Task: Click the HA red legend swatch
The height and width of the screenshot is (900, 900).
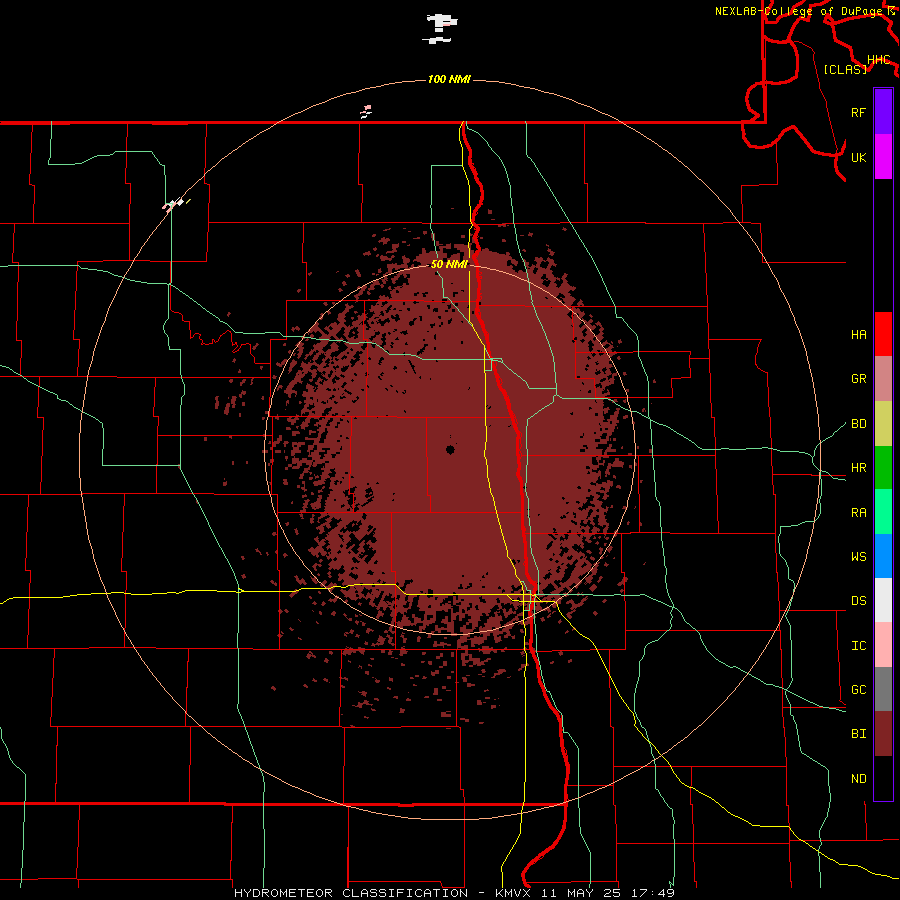Action: [883, 334]
